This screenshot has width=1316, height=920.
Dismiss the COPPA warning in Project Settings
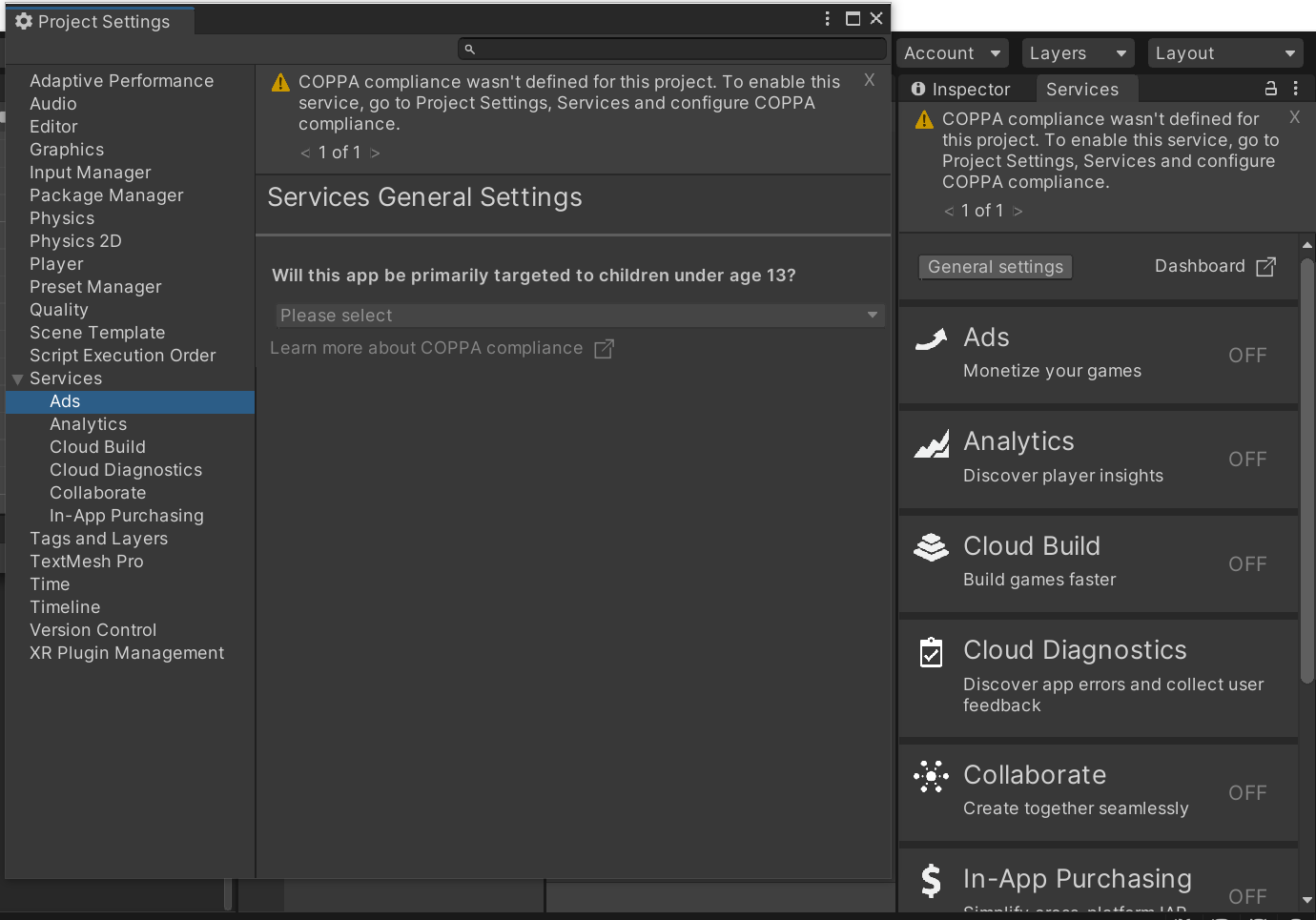[869, 80]
